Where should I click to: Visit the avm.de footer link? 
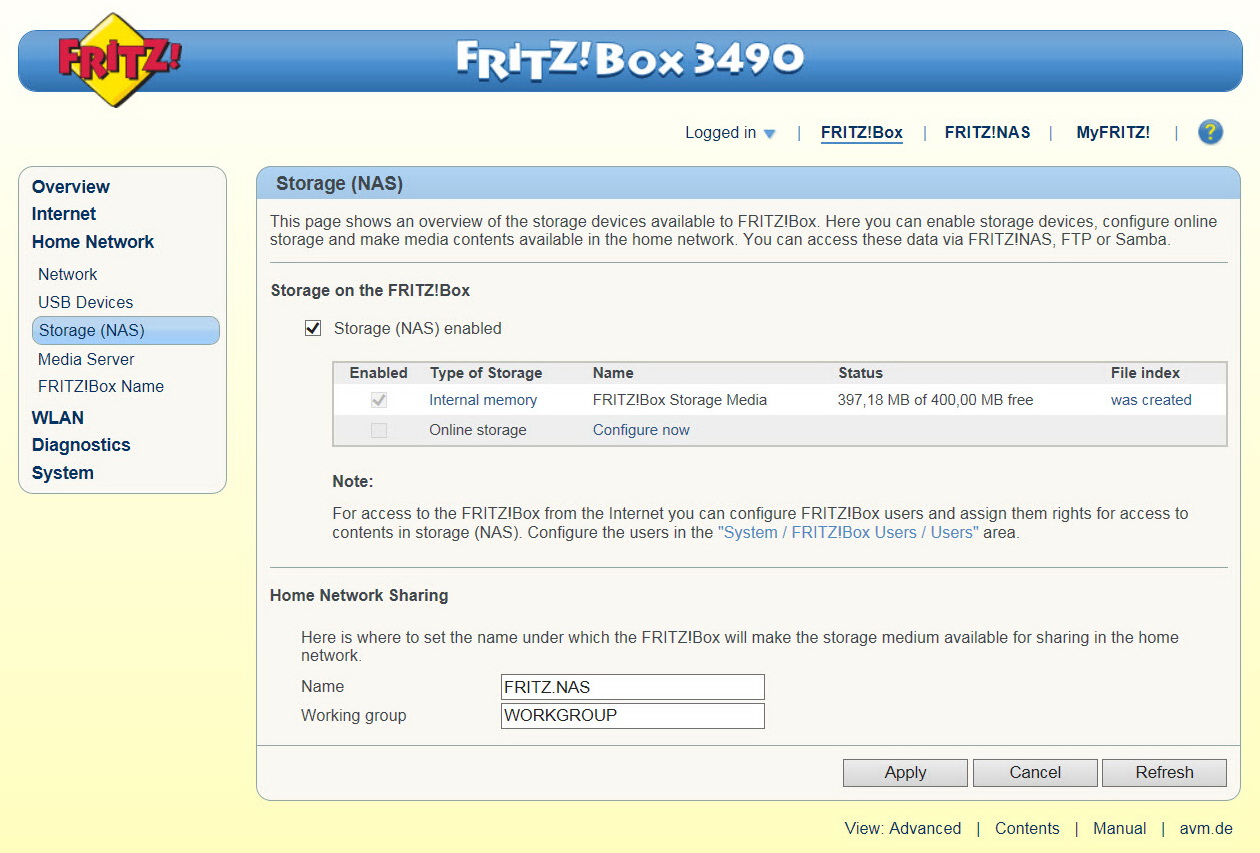tap(1206, 829)
